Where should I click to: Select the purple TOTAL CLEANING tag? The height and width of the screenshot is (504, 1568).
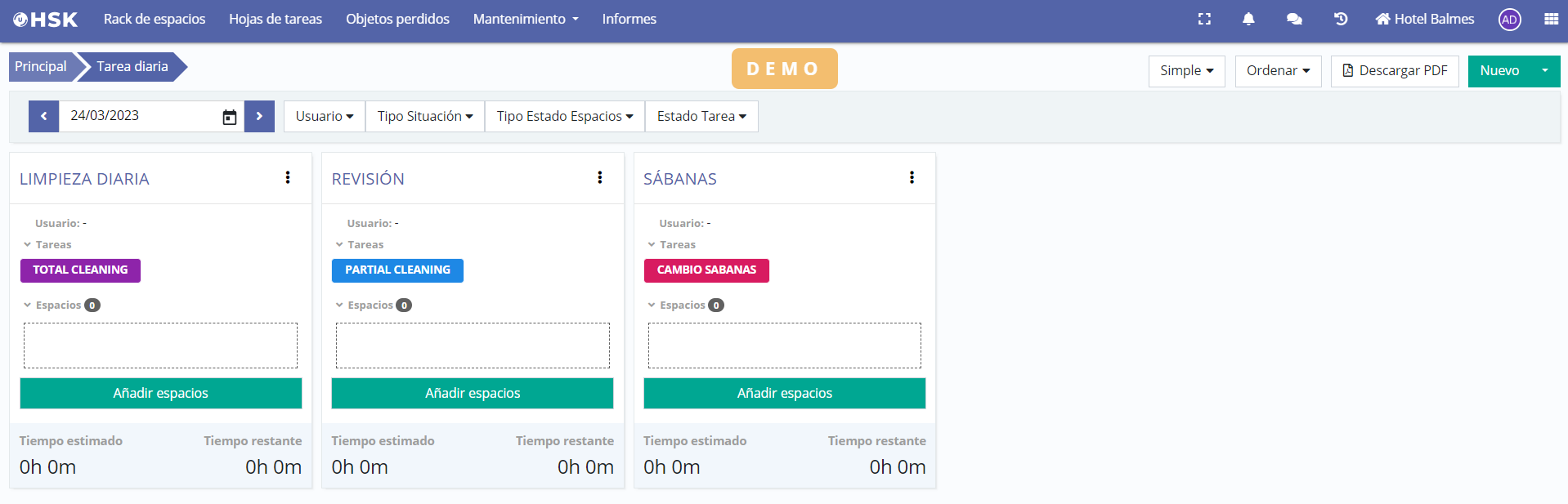(x=80, y=270)
